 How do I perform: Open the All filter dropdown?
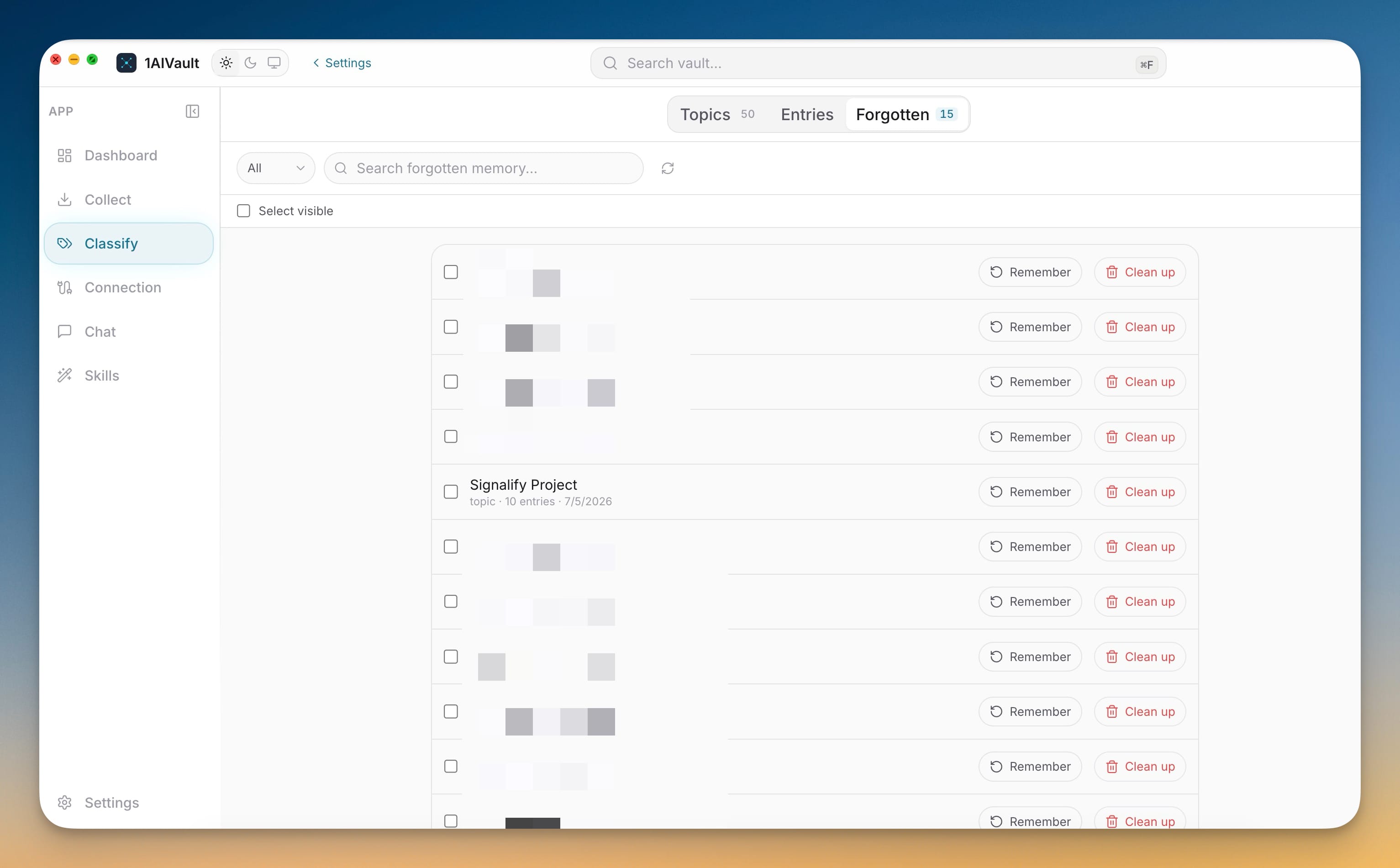(275, 168)
